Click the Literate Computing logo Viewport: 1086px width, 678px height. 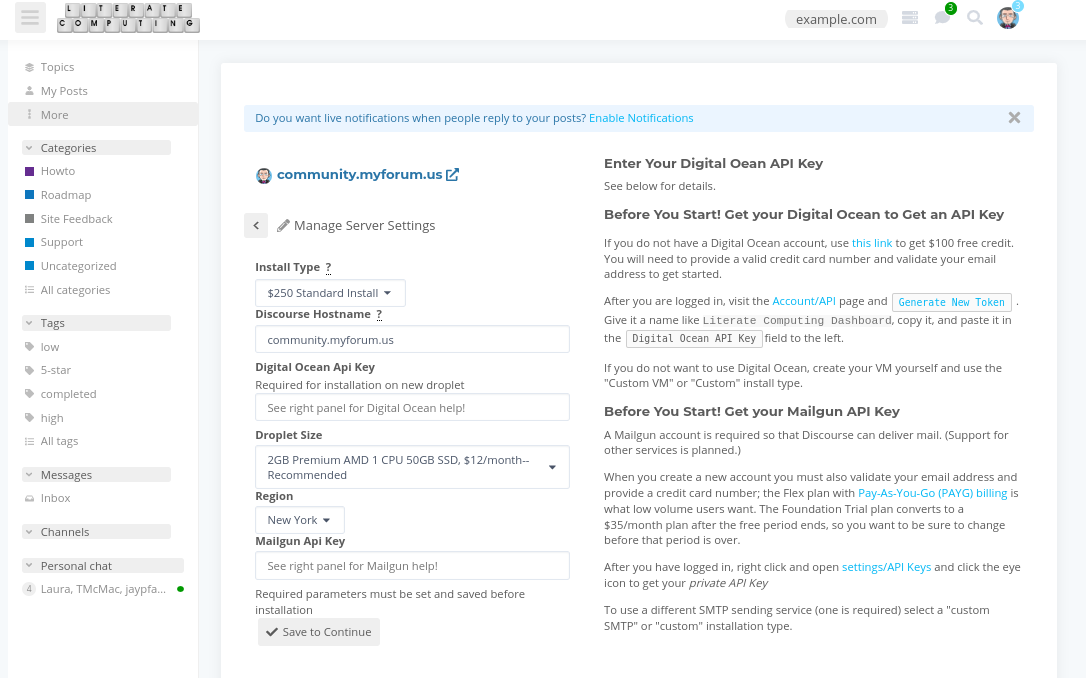point(129,18)
